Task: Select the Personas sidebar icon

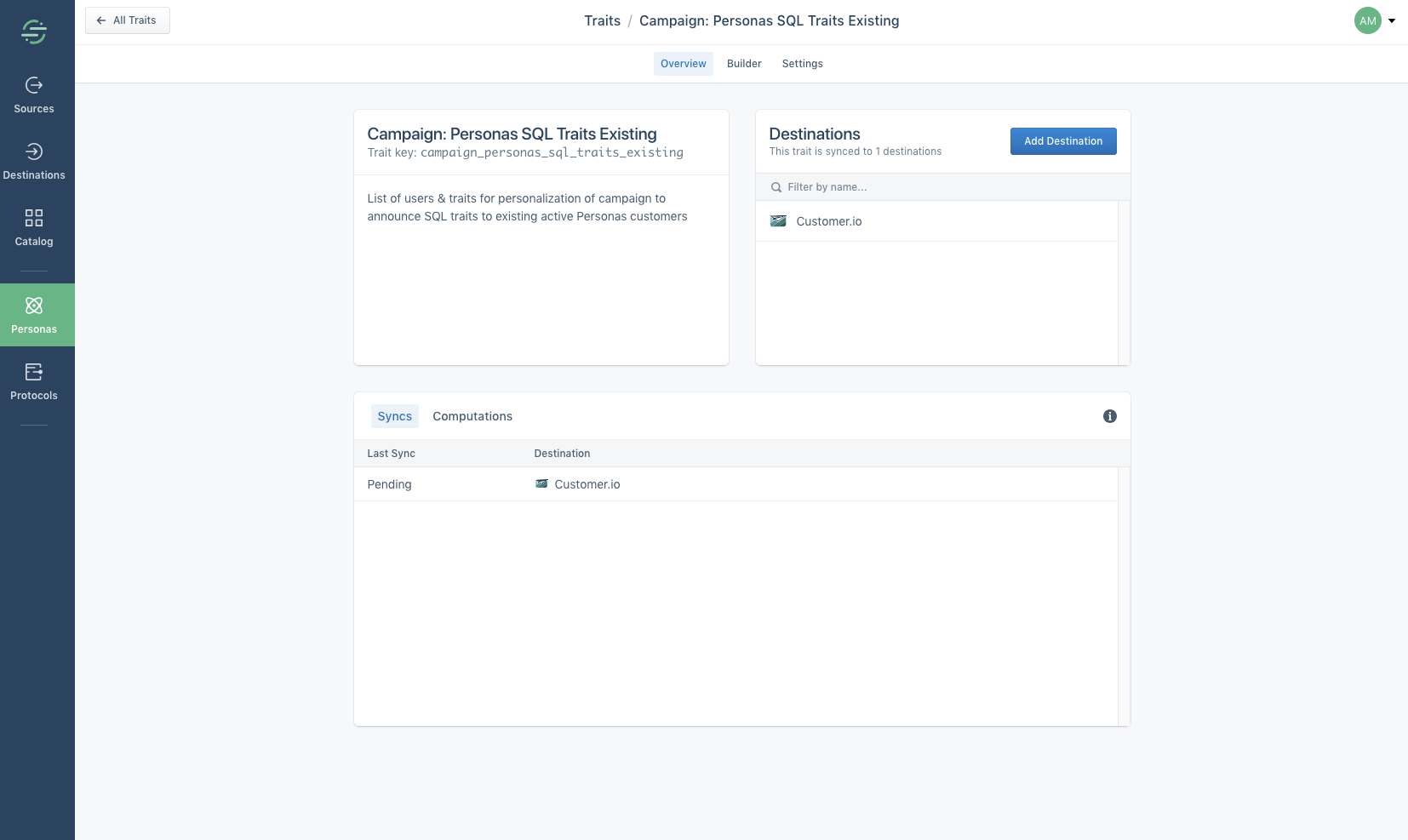Action: pos(34,313)
